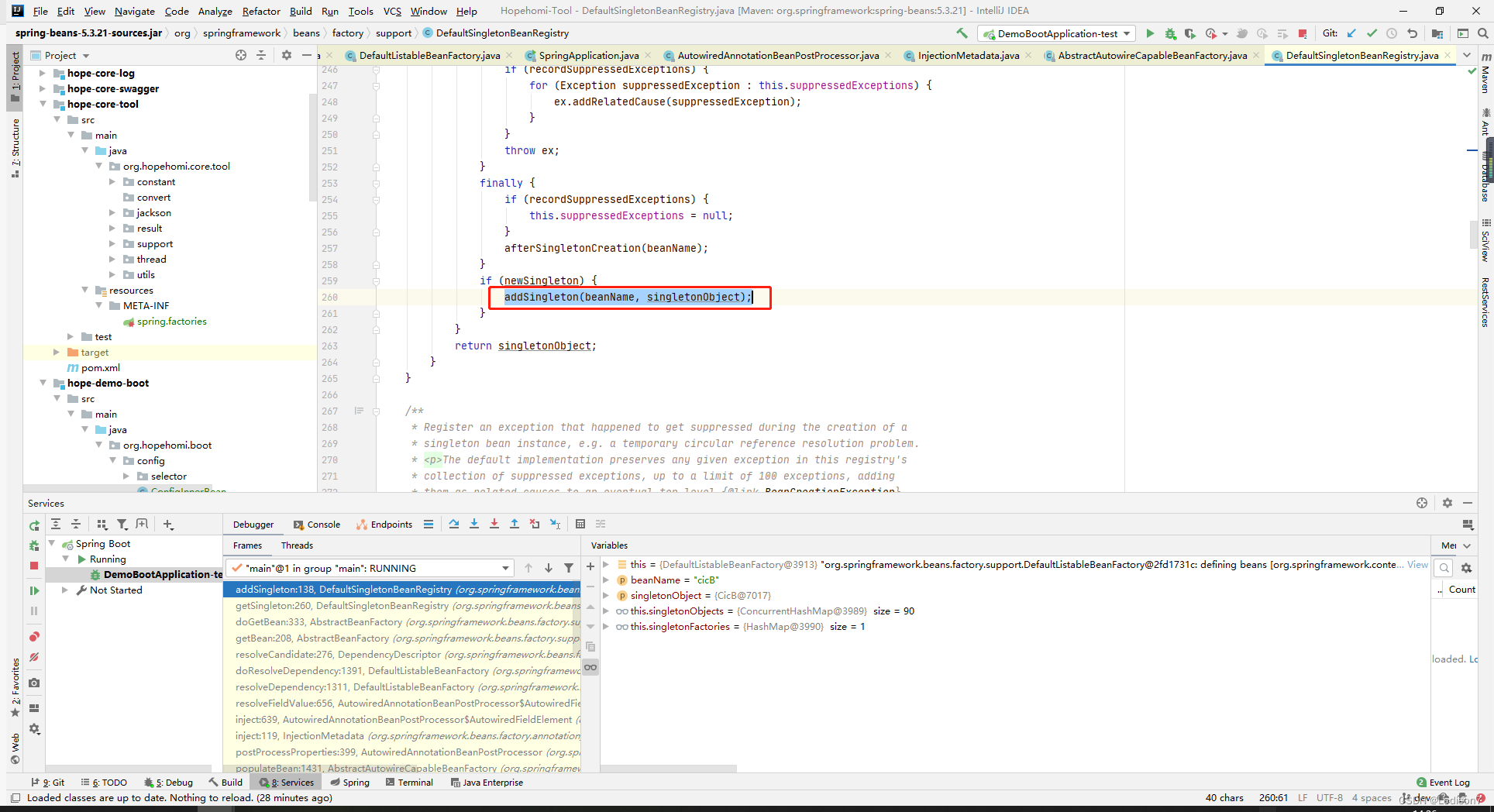Expand Not Started services node
This screenshot has width=1494, height=812.
pos(65,590)
